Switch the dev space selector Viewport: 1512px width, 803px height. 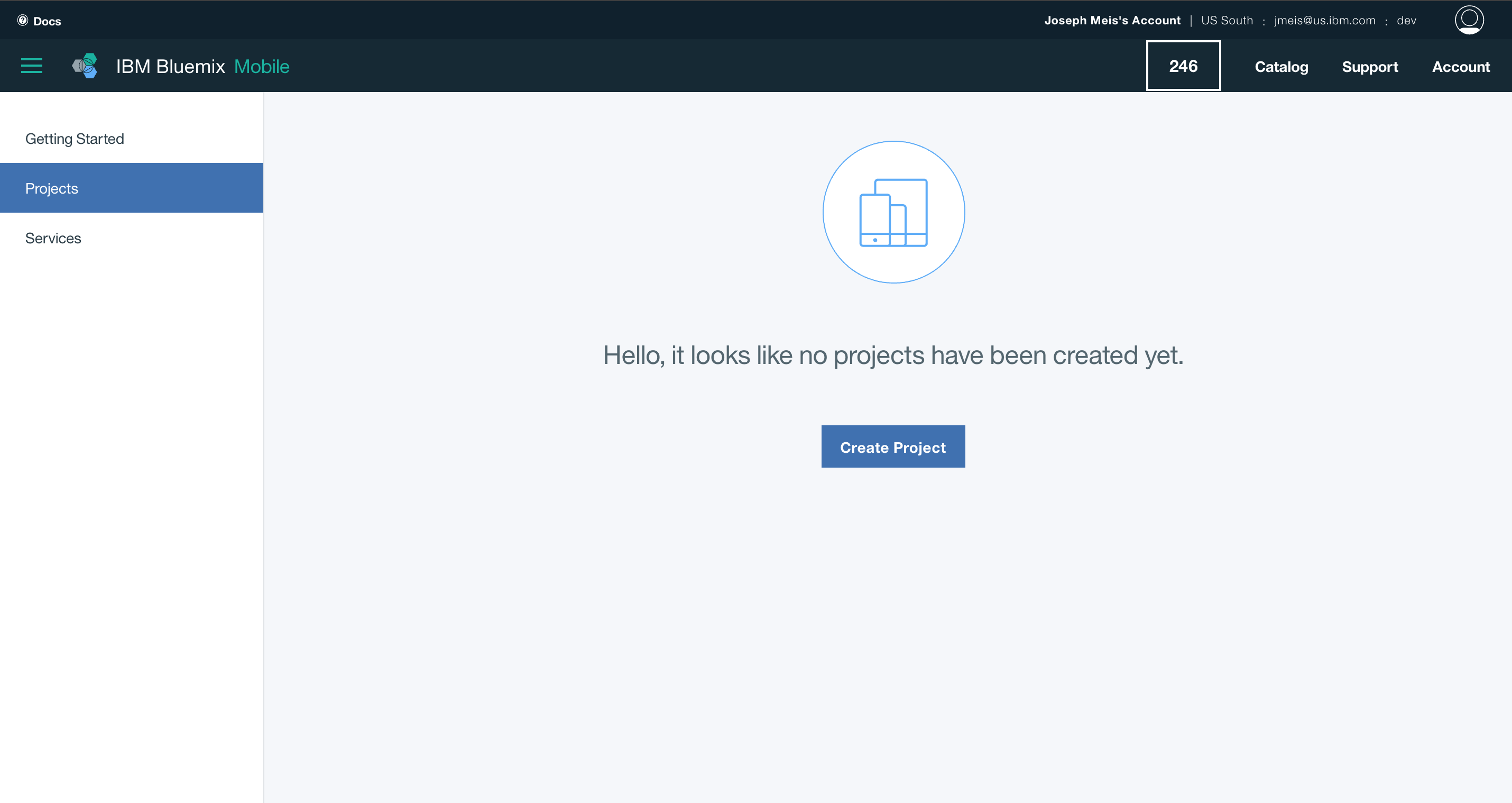click(1406, 21)
